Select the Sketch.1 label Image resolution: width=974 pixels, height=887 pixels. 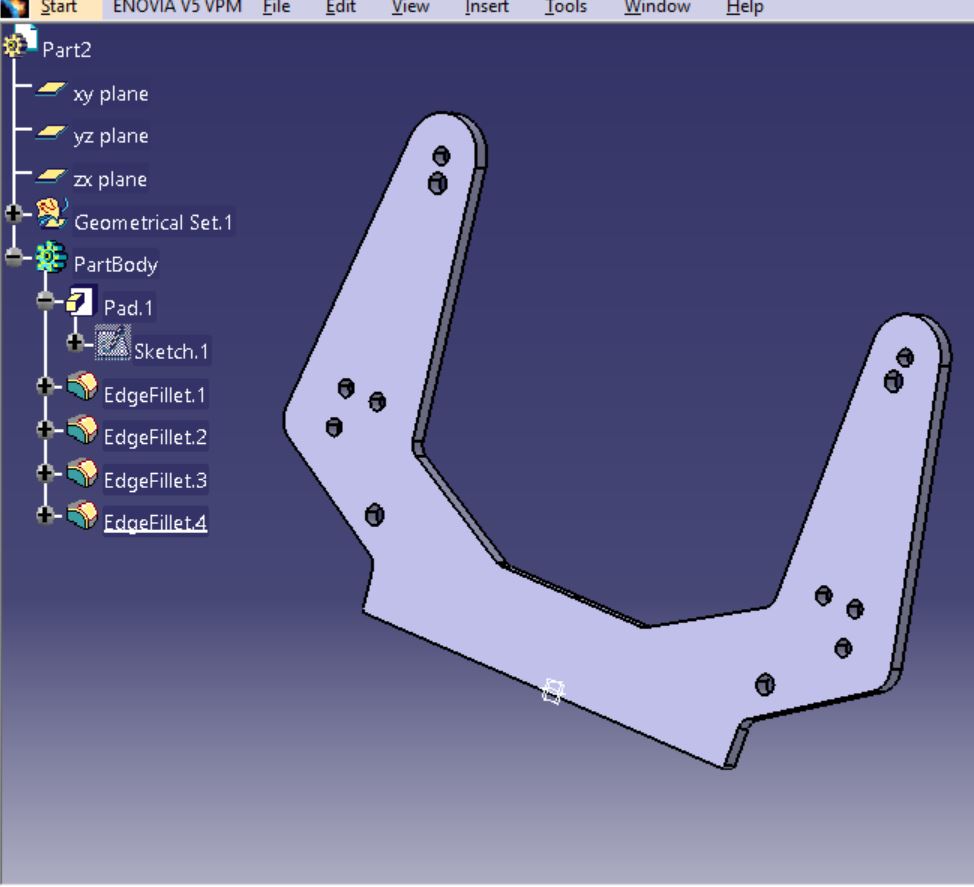pos(171,352)
